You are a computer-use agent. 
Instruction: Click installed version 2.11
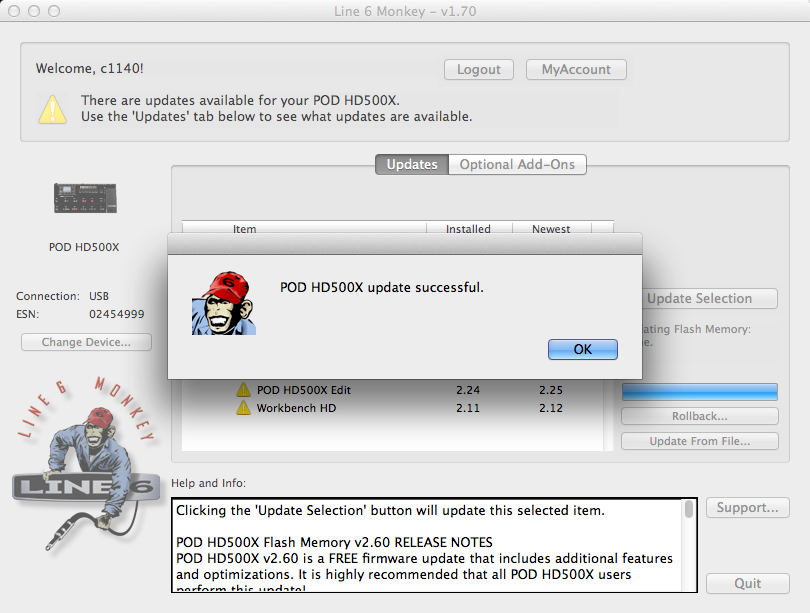click(468, 408)
